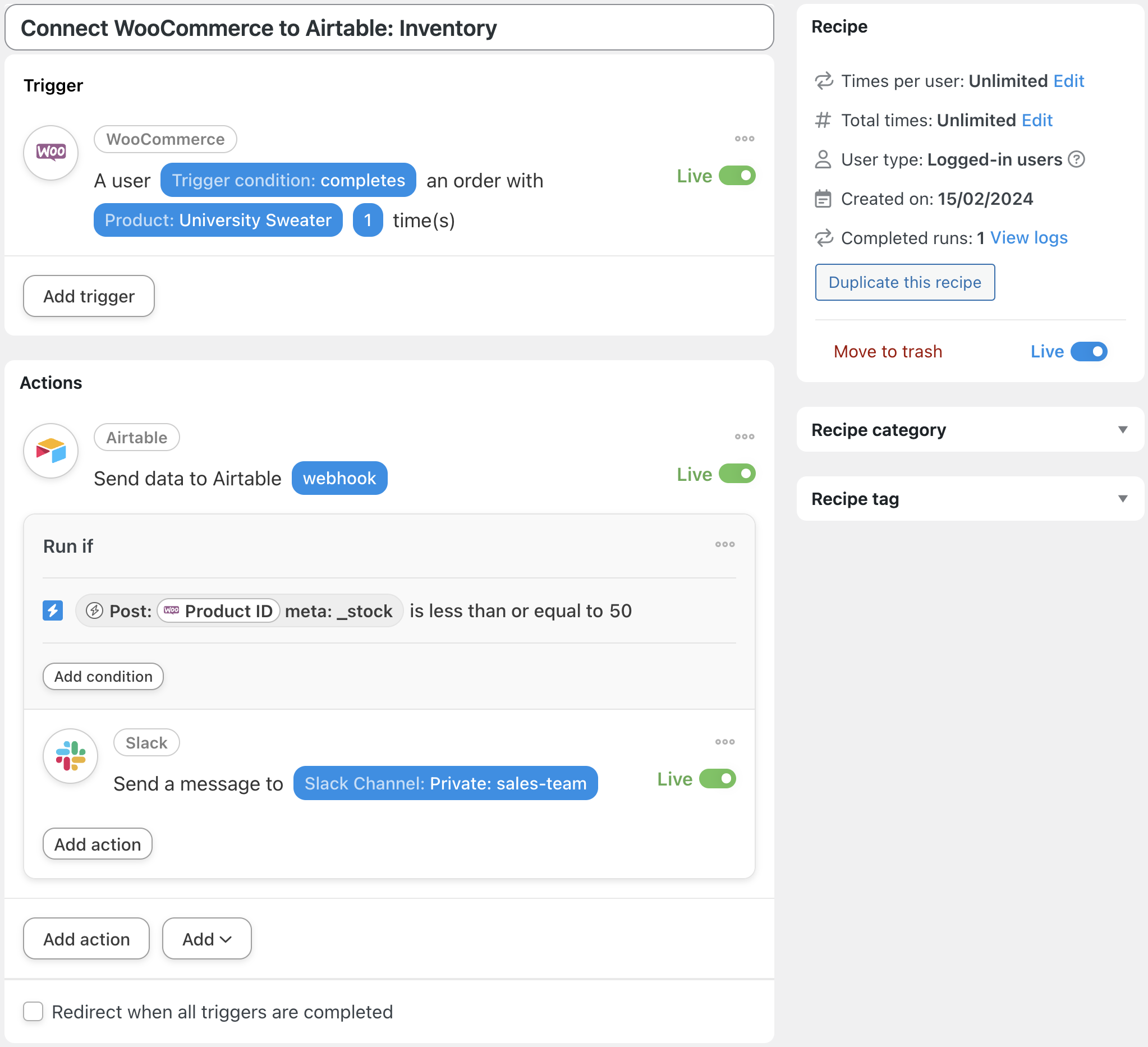Check Redirect when all triggers are completed
The height and width of the screenshot is (1047, 1148).
[34, 1012]
